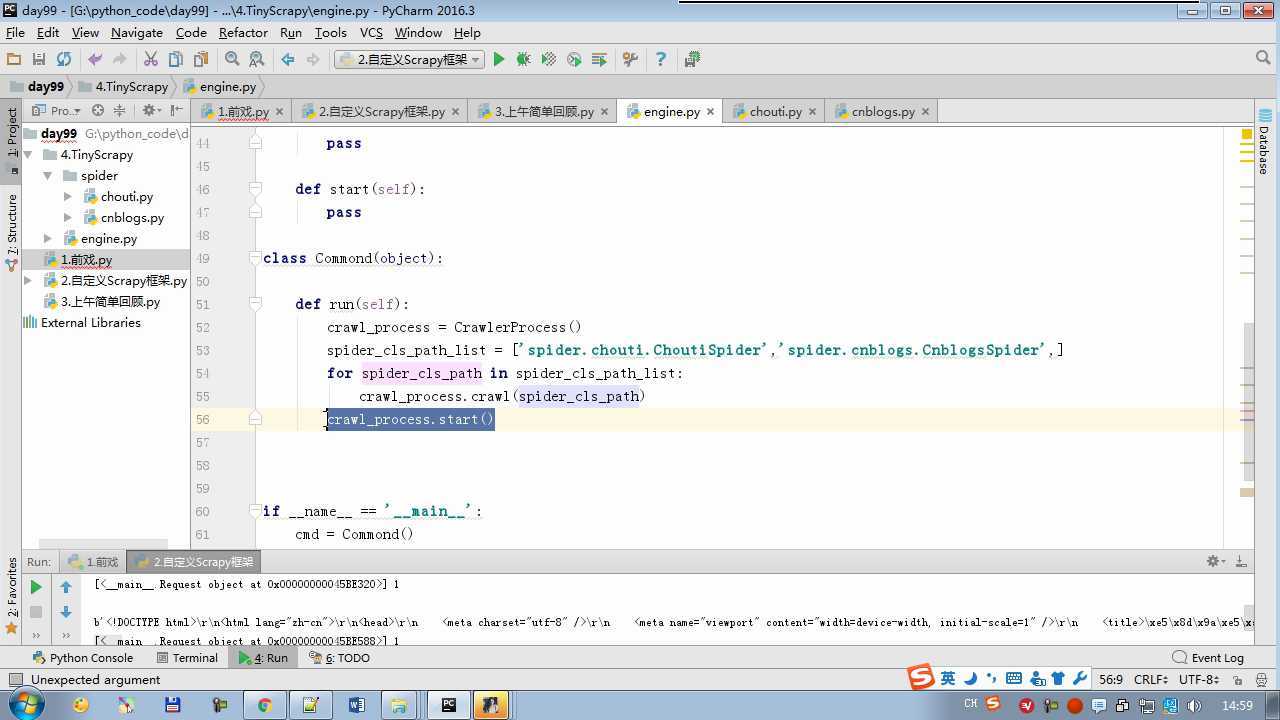The height and width of the screenshot is (720, 1280).
Task: Open the Tools menu
Action: coord(330,32)
